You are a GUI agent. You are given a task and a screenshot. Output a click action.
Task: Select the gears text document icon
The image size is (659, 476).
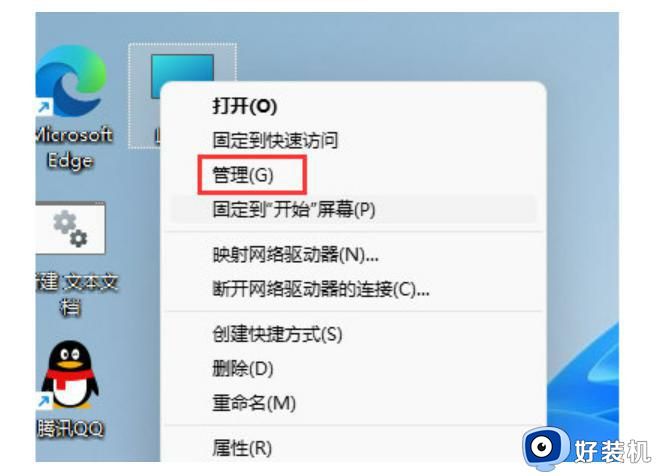tap(70, 228)
